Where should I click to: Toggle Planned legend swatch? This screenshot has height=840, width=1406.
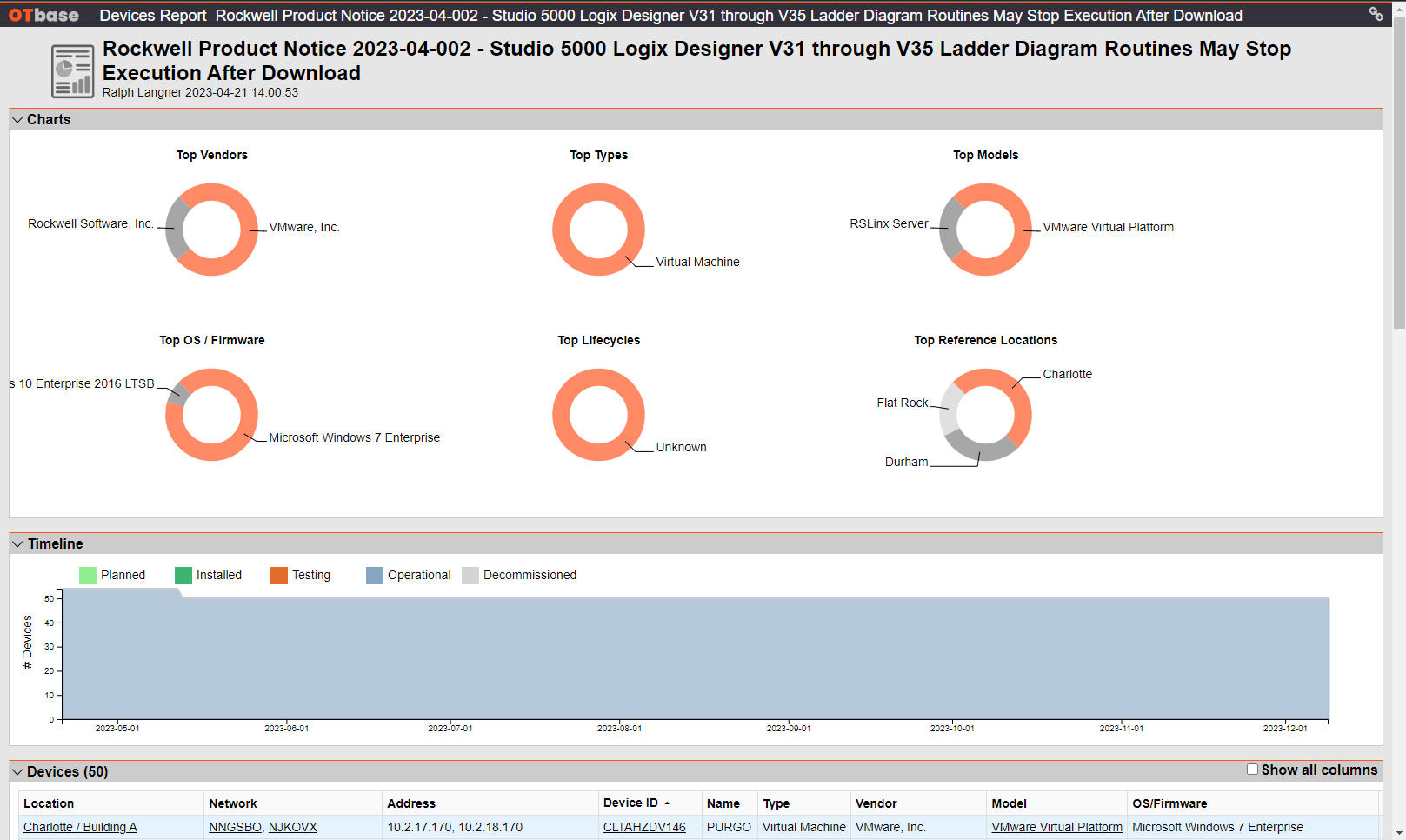(88, 576)
